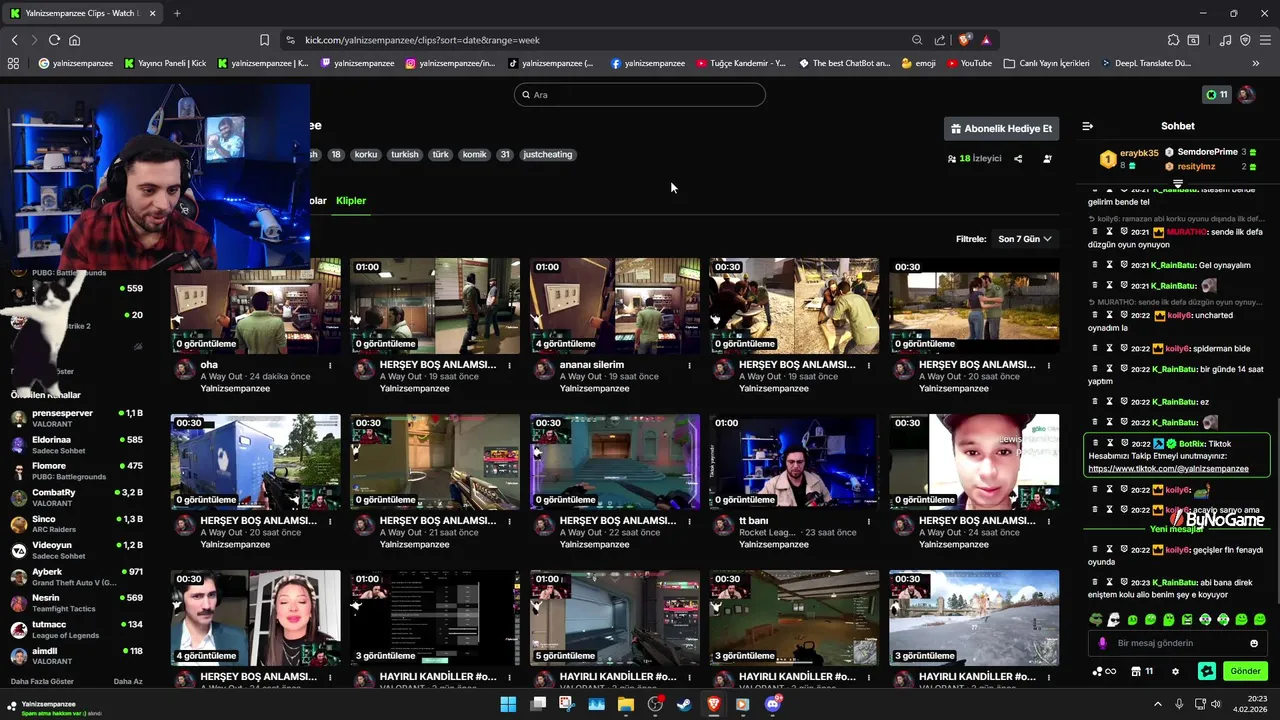
Task: Bookmark this page with the address bar icon
Action: coord(264,40)
